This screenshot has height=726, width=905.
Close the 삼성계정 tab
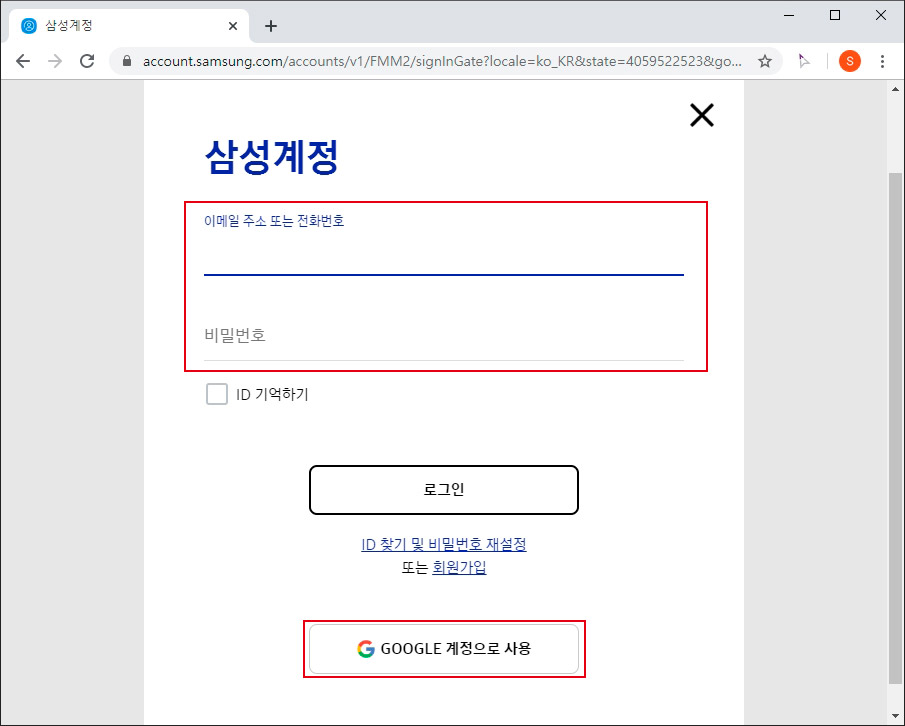coord(233,26)
